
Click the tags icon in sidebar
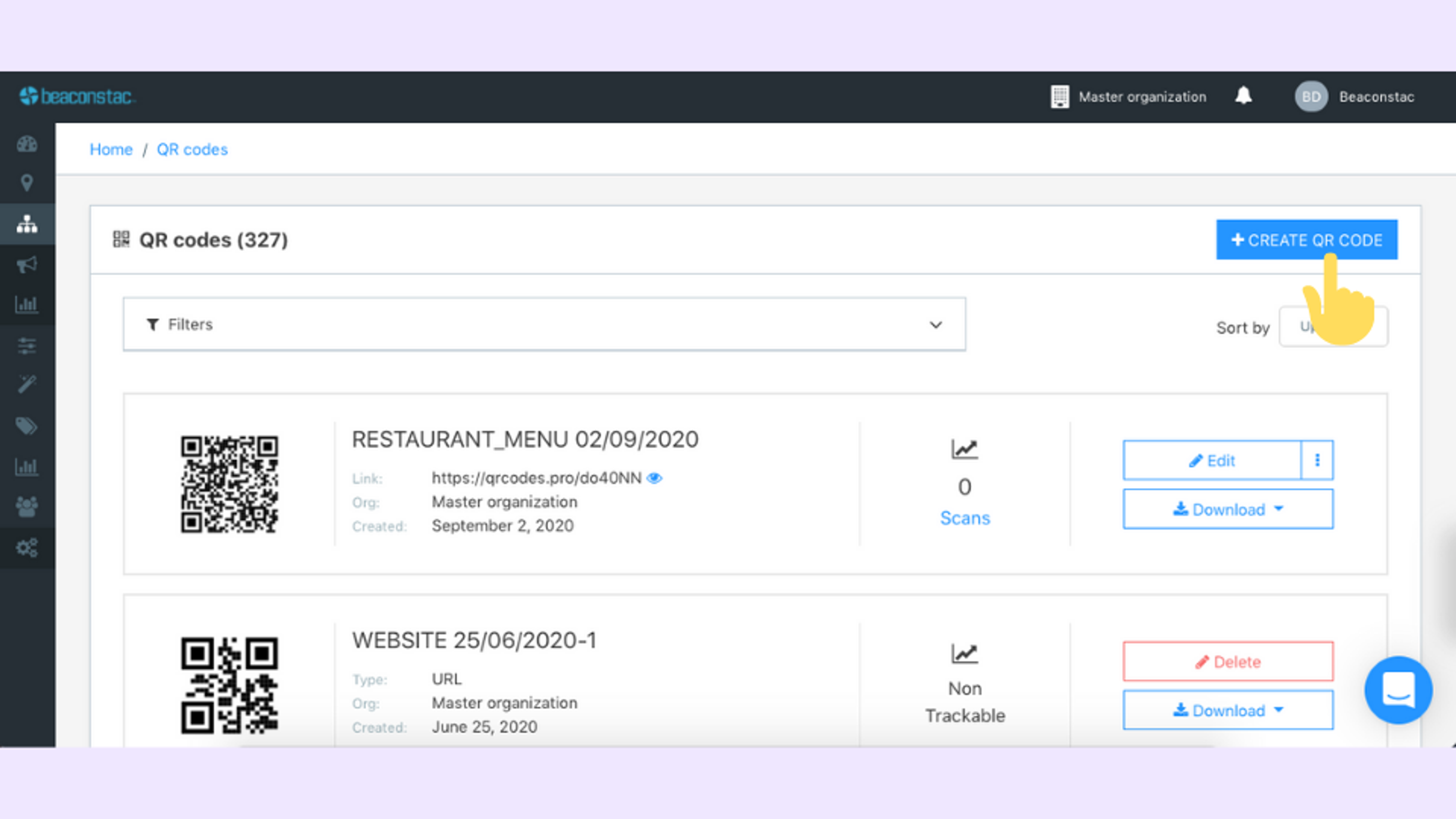(27, 425)
